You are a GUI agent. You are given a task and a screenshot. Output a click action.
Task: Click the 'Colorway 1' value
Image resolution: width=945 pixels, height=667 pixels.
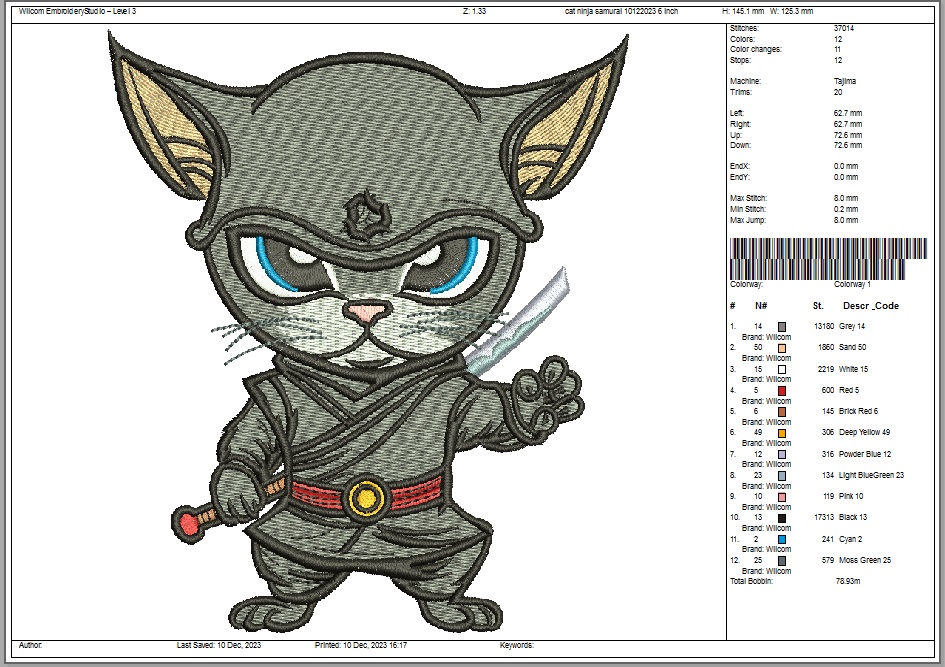tap(852, 284)
